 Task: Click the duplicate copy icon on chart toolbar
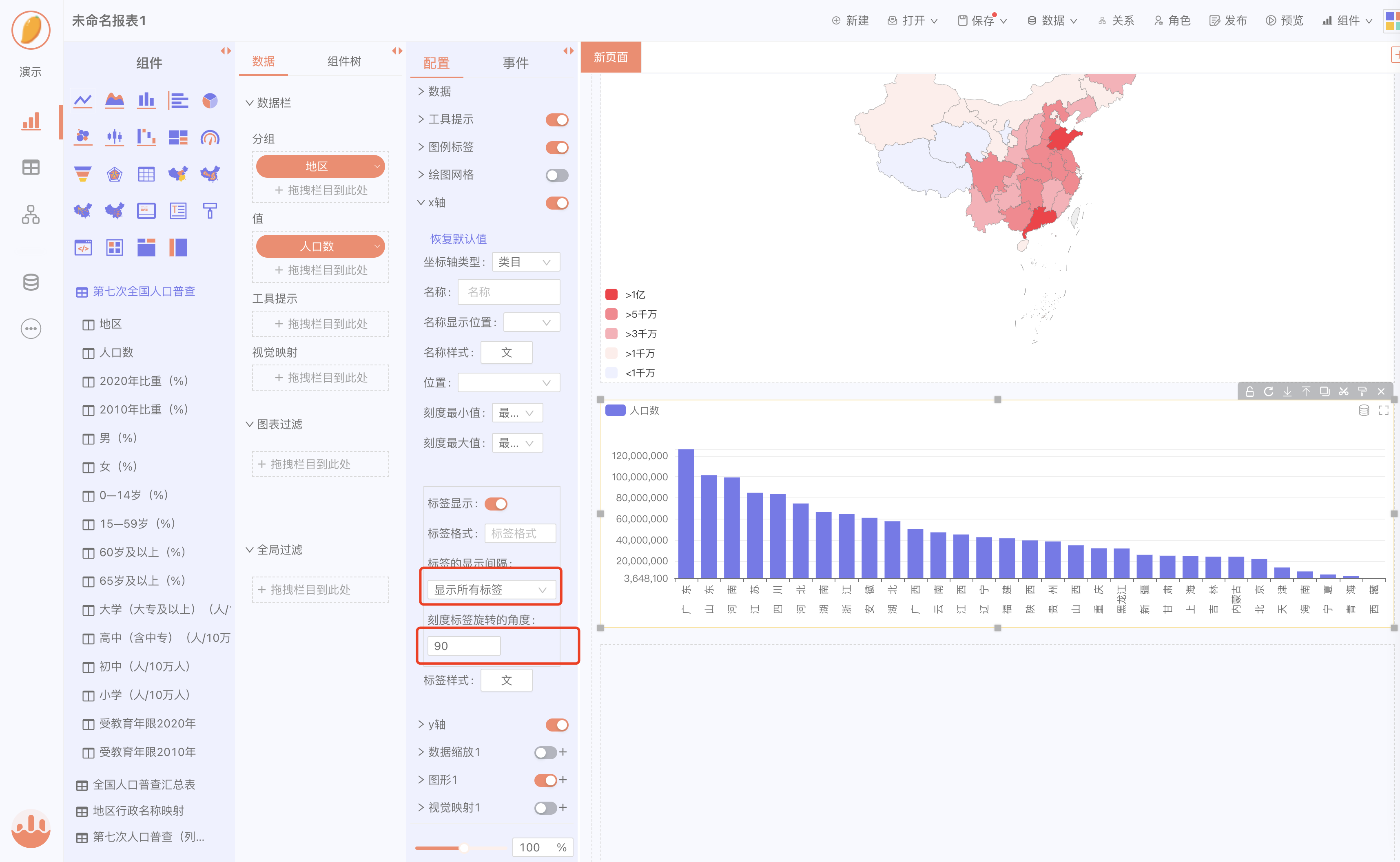tap(1325, 392)
